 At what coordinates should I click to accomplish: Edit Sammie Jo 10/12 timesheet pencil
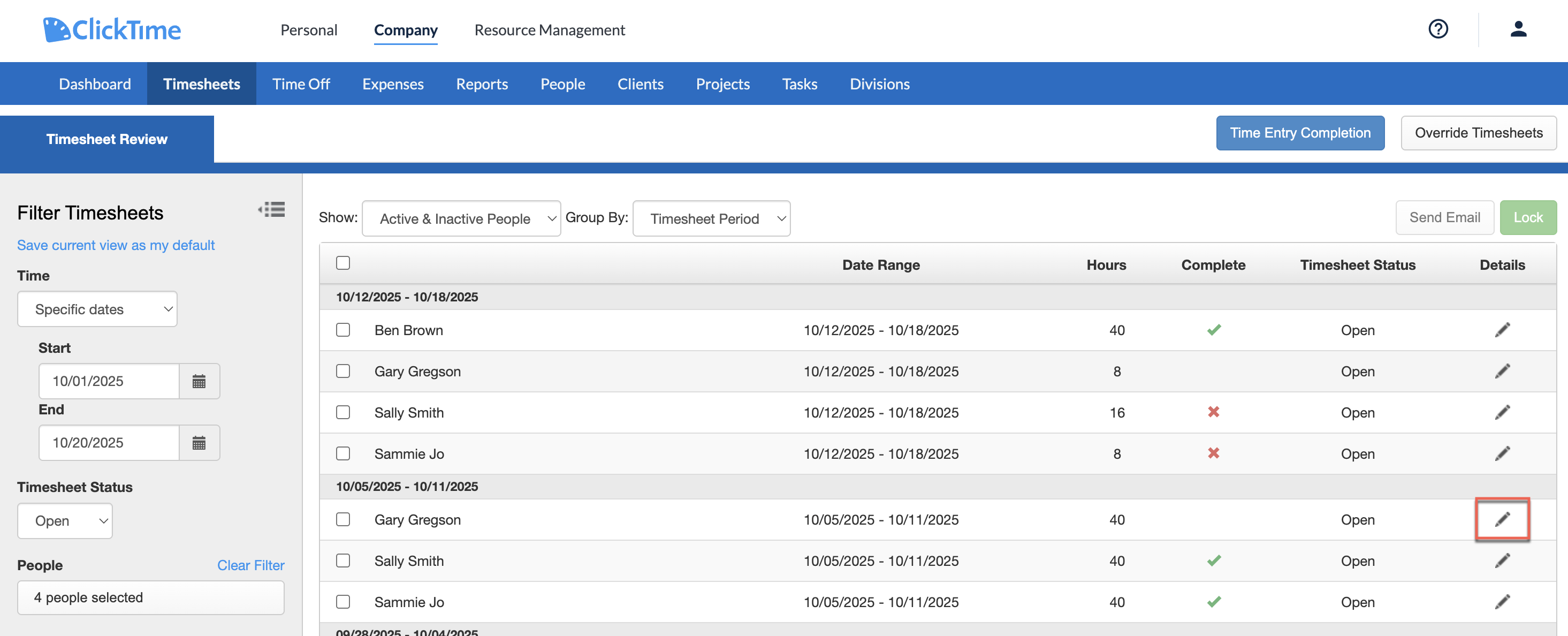click(1502, 453)
